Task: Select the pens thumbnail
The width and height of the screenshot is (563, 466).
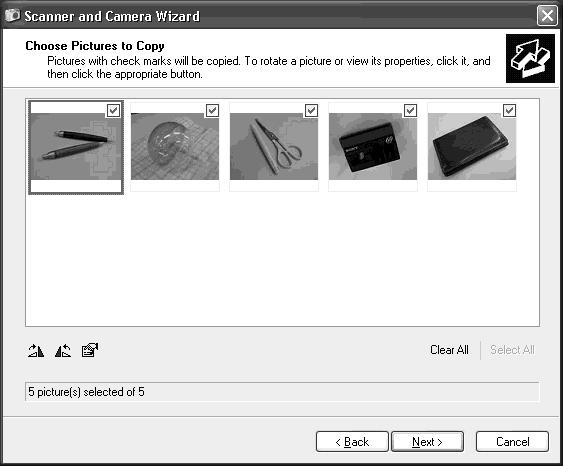Action: coord(76,146)
